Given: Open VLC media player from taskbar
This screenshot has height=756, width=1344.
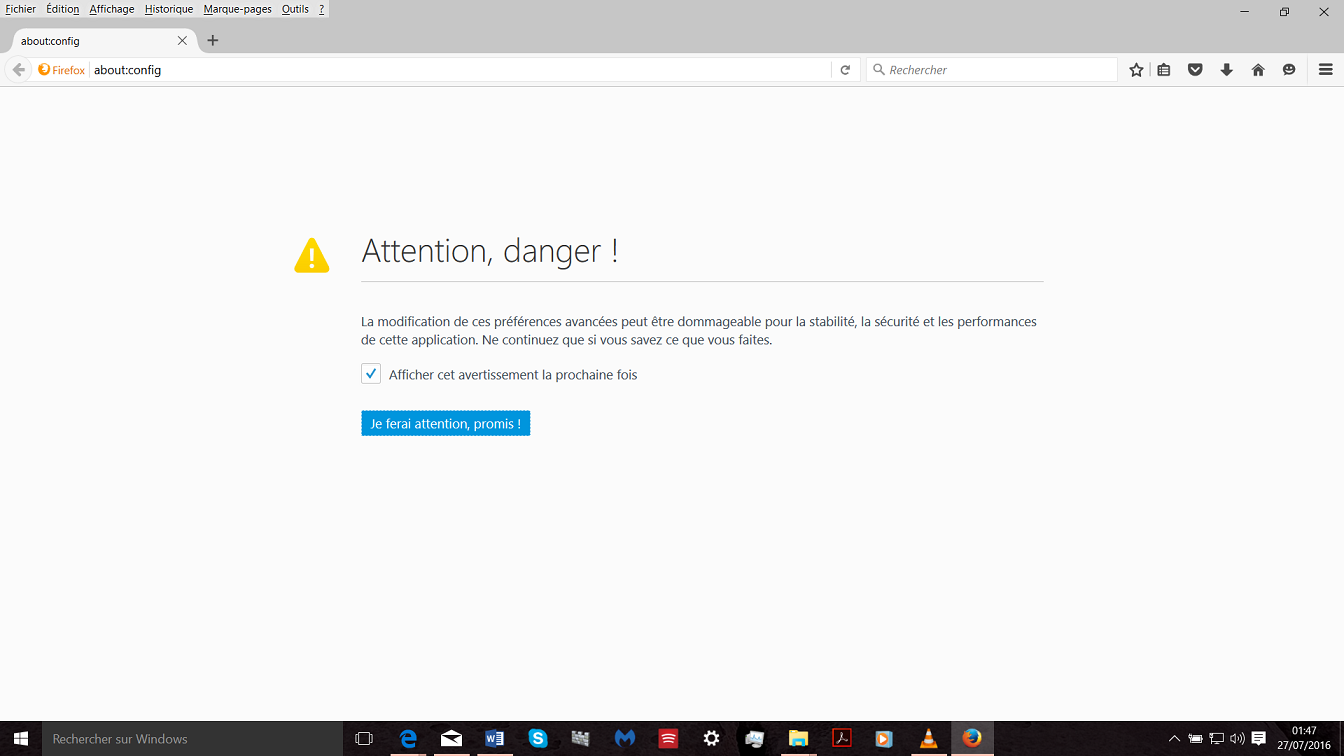Looking at the screenshot, I should pyautogui.click(x=928, y=739).
